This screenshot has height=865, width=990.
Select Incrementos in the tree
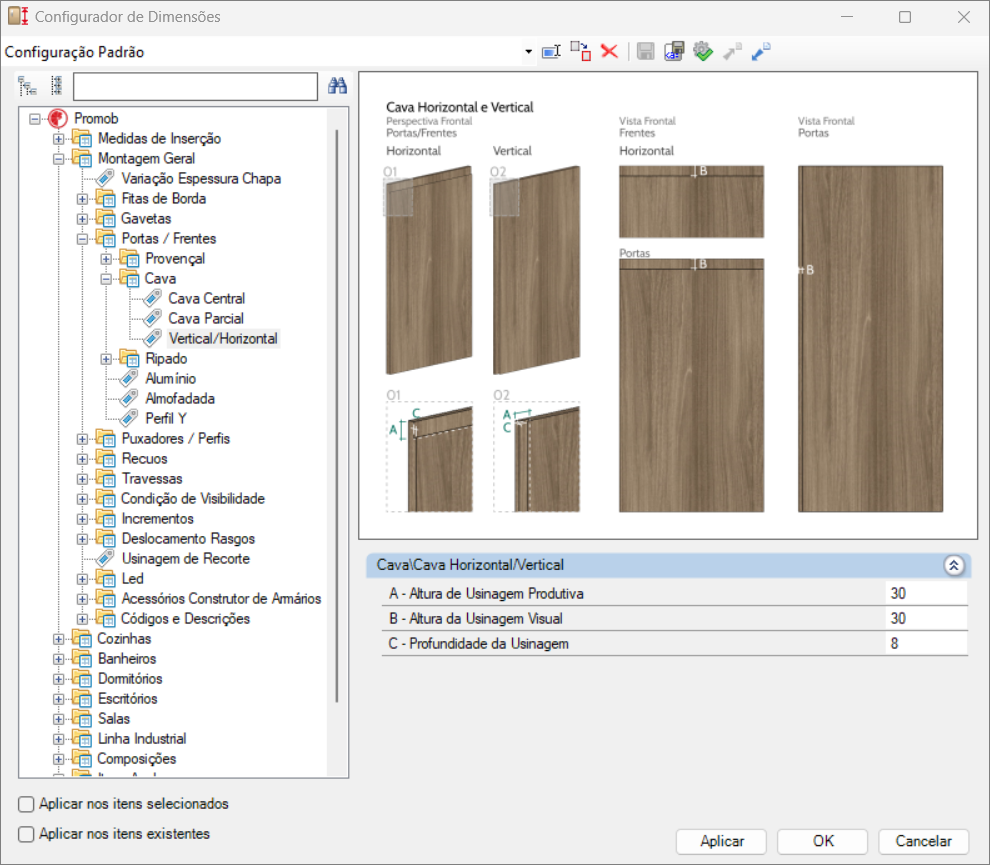click(x=157, y=518)
